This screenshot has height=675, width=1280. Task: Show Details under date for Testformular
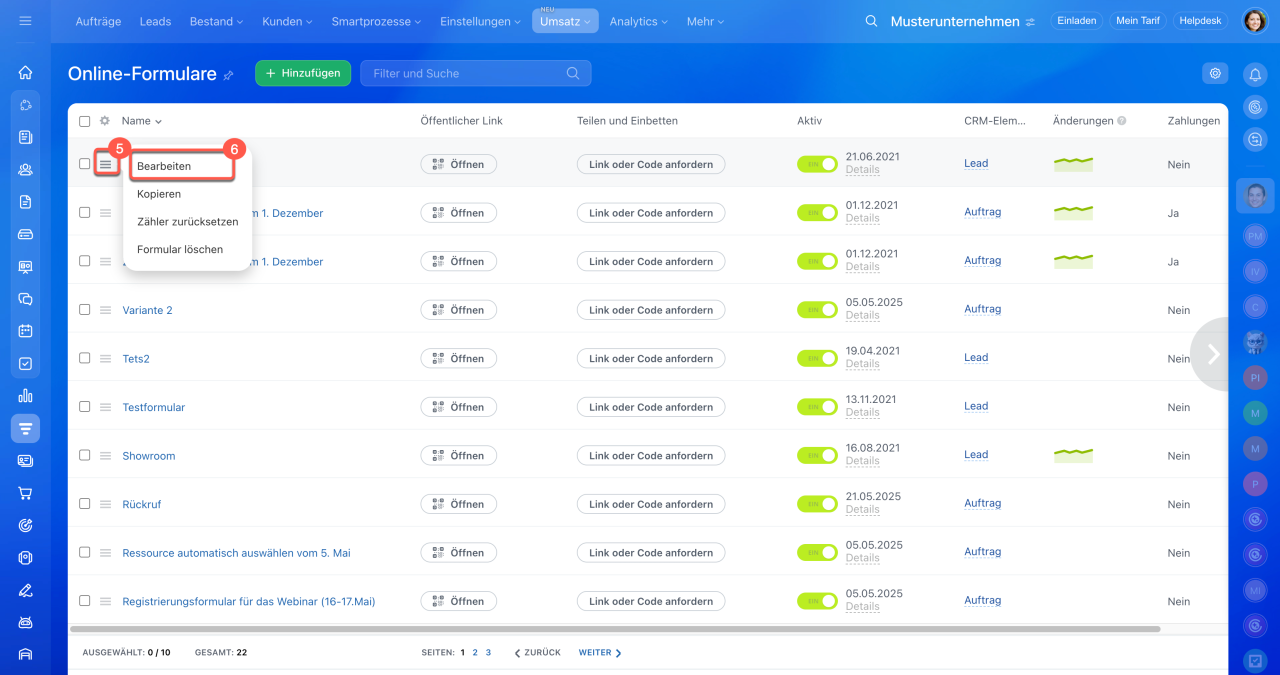pos(862,412)
